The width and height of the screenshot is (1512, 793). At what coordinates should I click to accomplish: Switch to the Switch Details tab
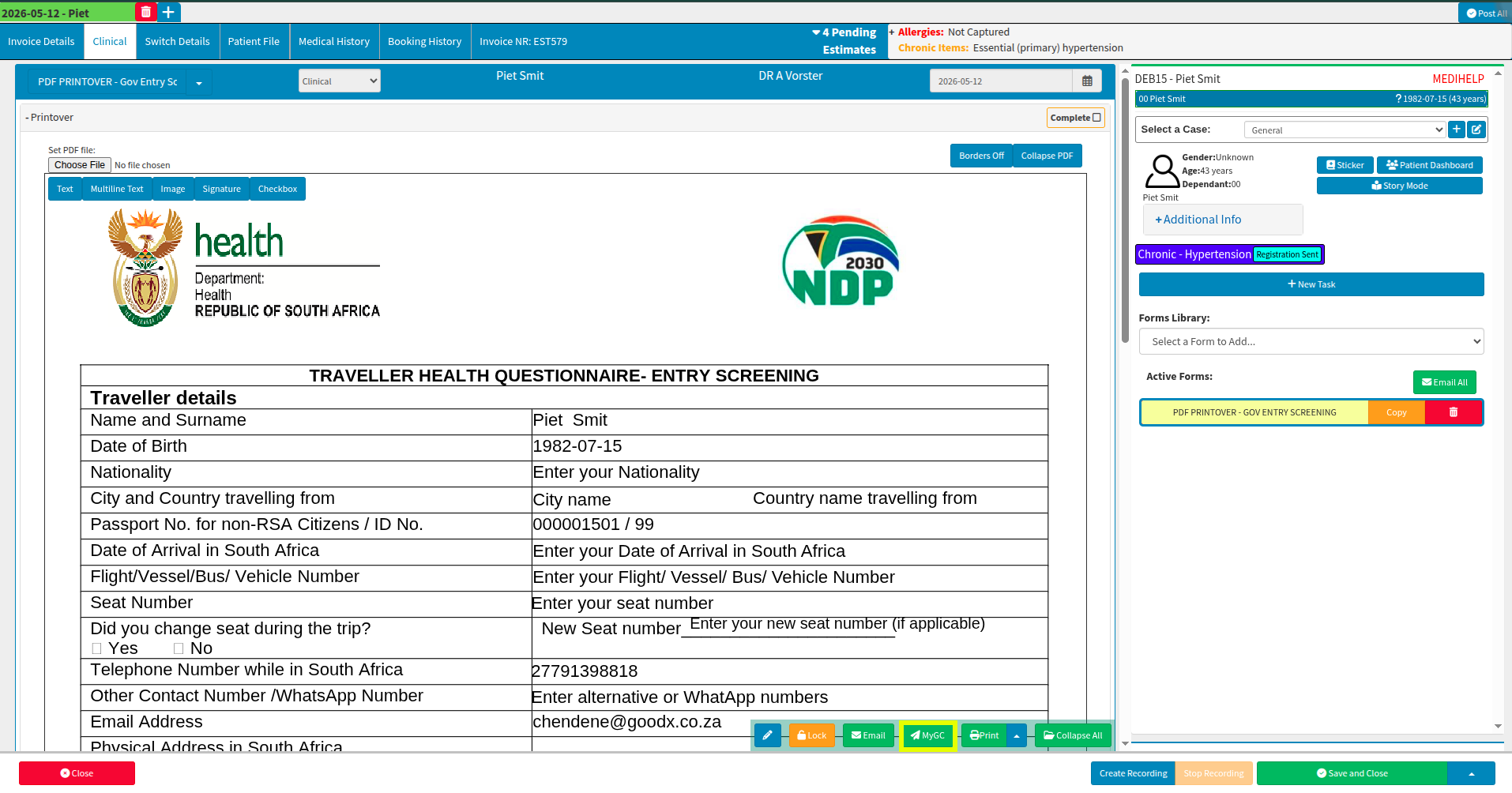pyautogui.click(x=177, y=41)
